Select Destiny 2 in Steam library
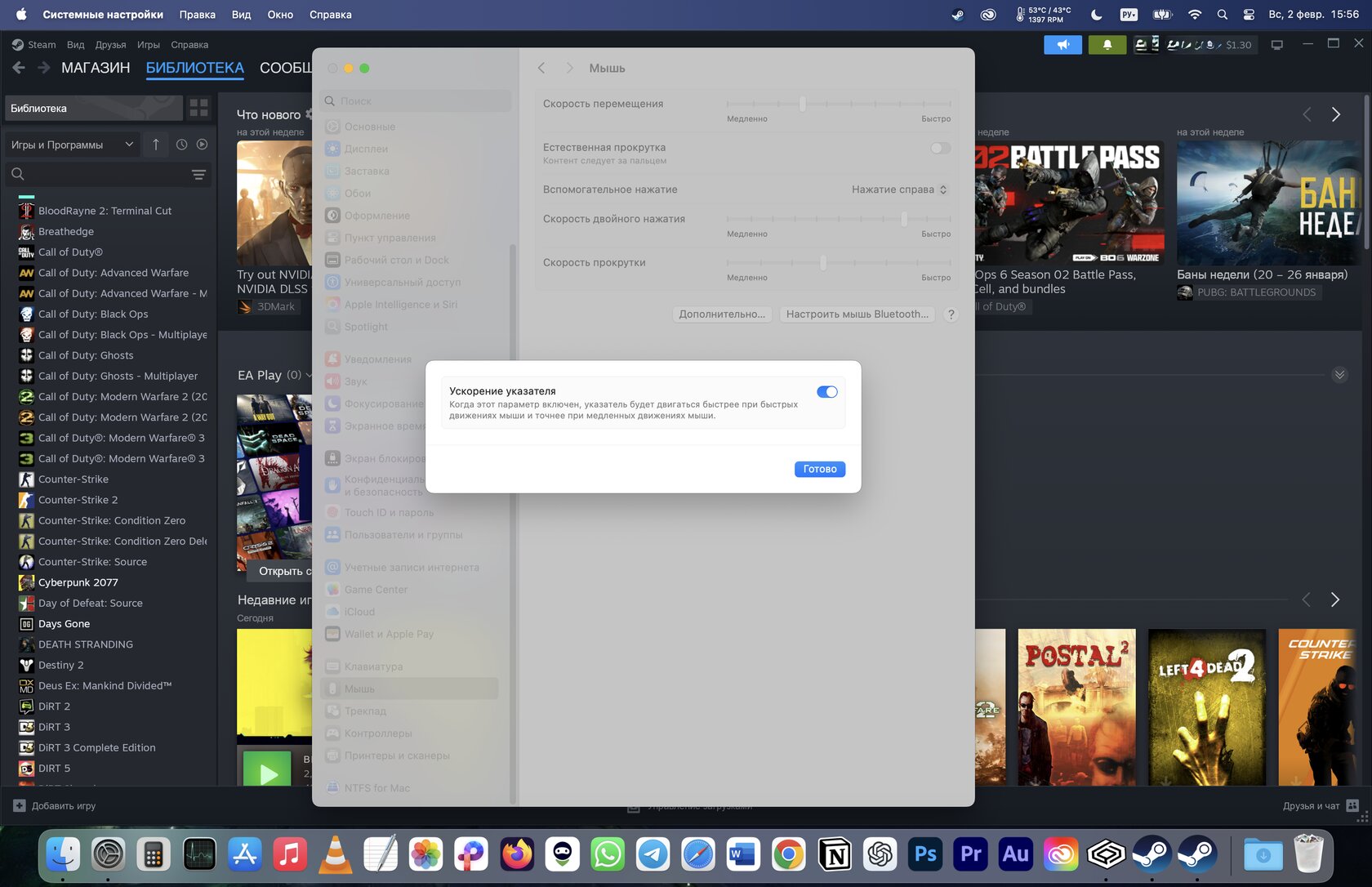Image resolution: width=1372 pixels, height=887 pixels. coord(60,665)
